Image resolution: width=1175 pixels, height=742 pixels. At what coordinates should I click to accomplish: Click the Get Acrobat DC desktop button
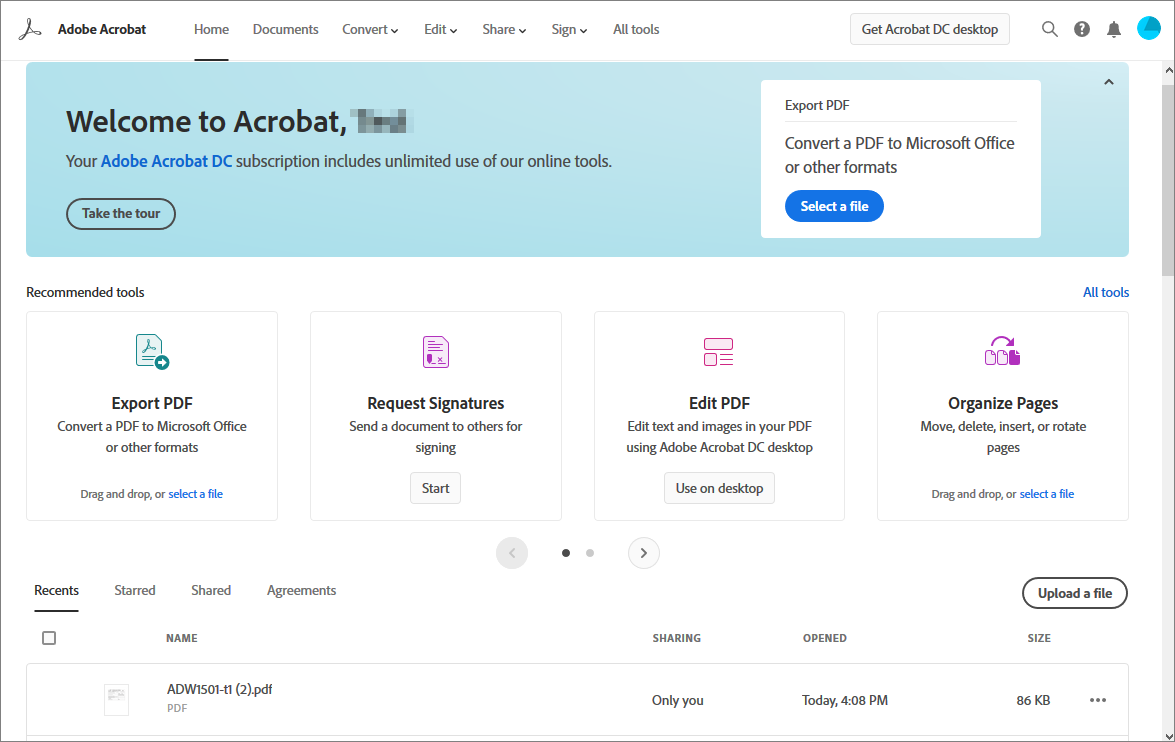click(x=929, y=29)
